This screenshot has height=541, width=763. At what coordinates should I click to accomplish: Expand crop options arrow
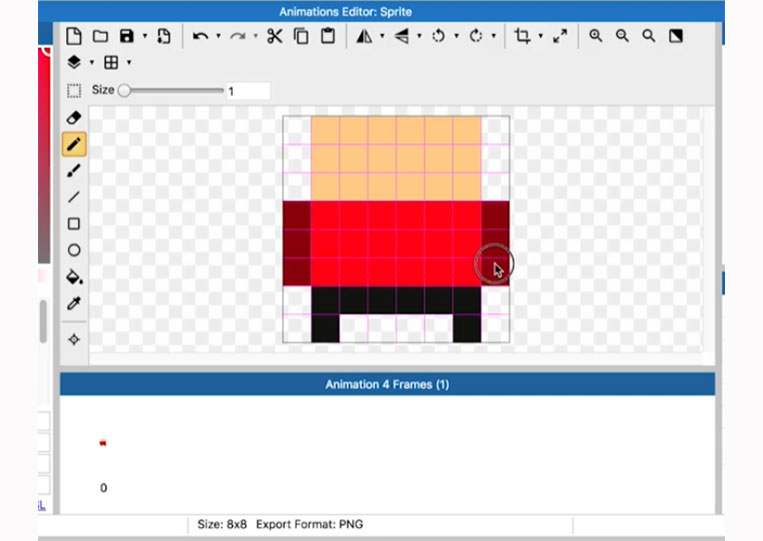click(x=540, y=36)
